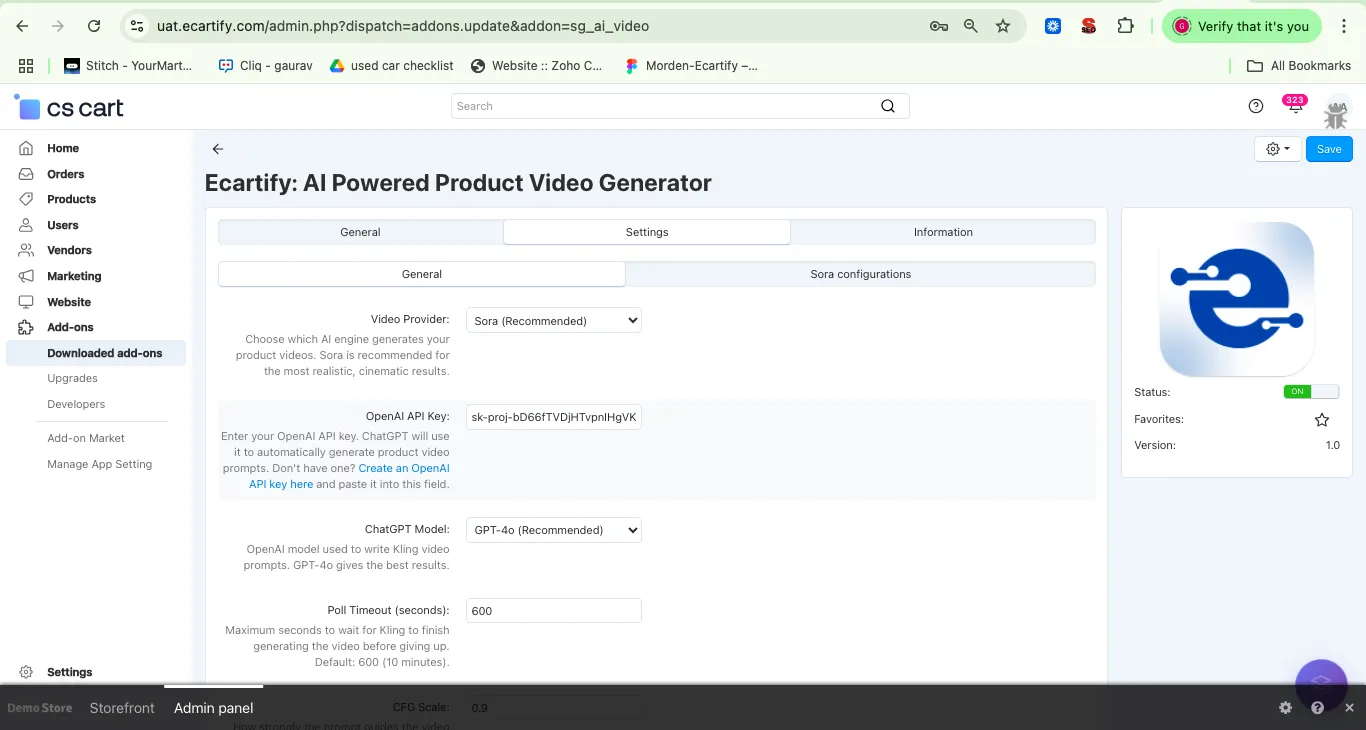The image size is (1366, 730).
Task: Switch to the Information tab
Action: (943, 232)
